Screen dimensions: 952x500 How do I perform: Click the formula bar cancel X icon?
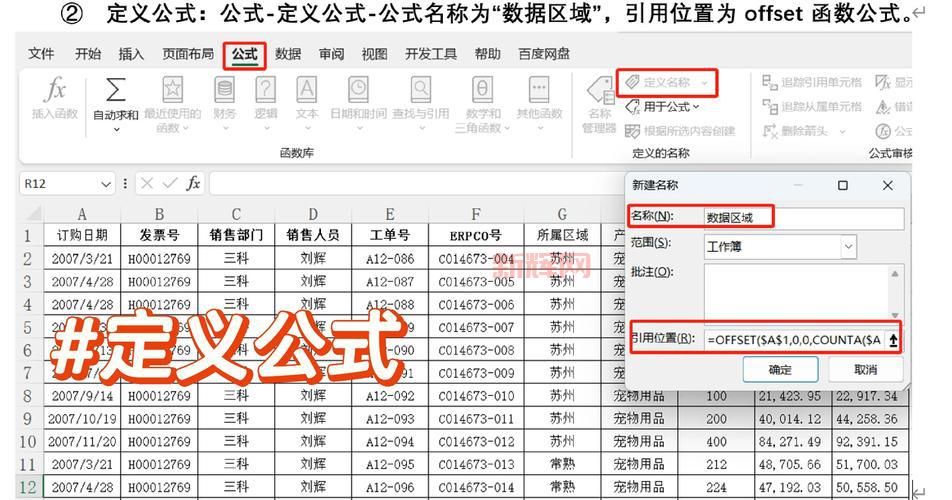pyautogui.click(x=147, y=183)
